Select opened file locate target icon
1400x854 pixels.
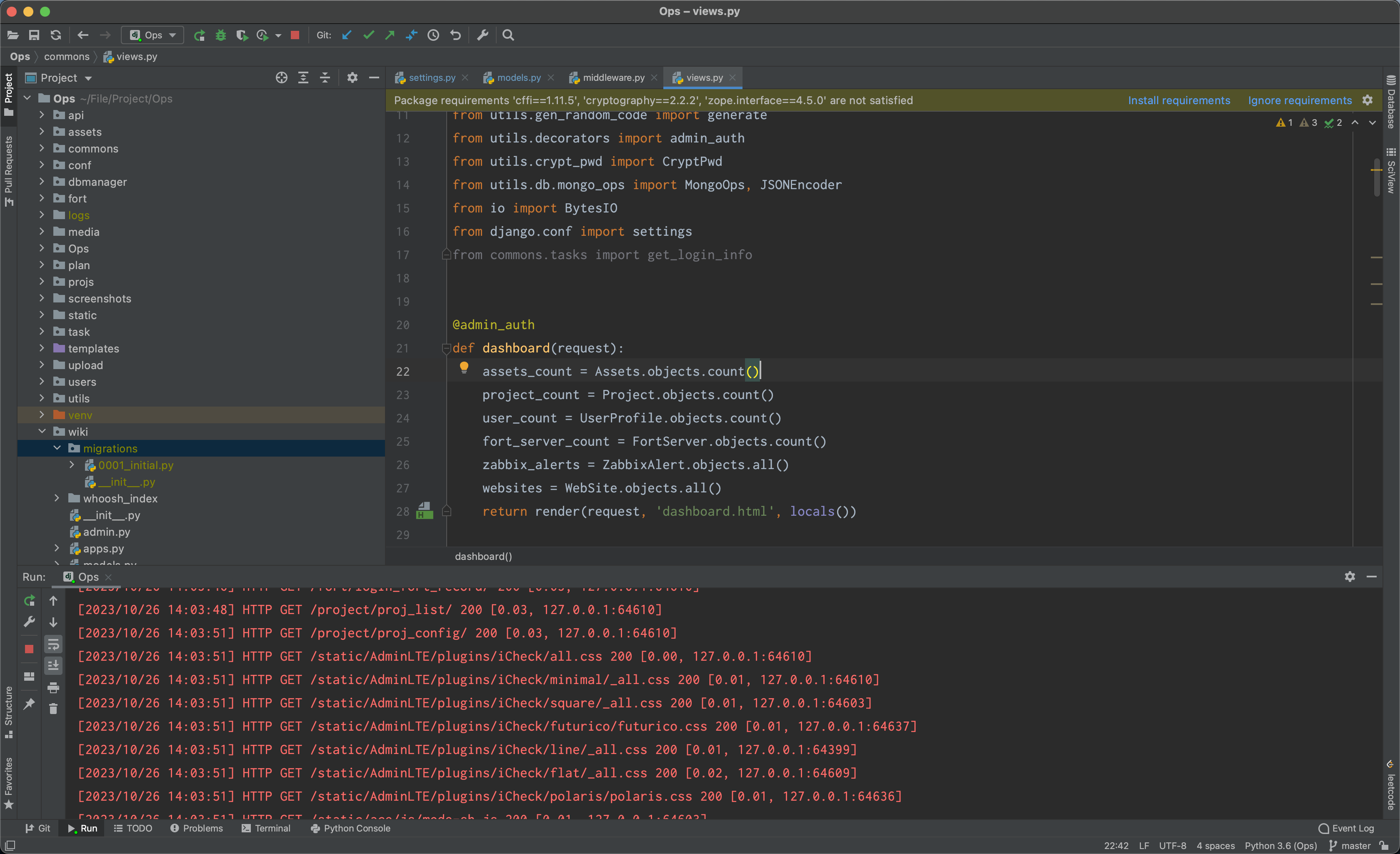point(281,78)
